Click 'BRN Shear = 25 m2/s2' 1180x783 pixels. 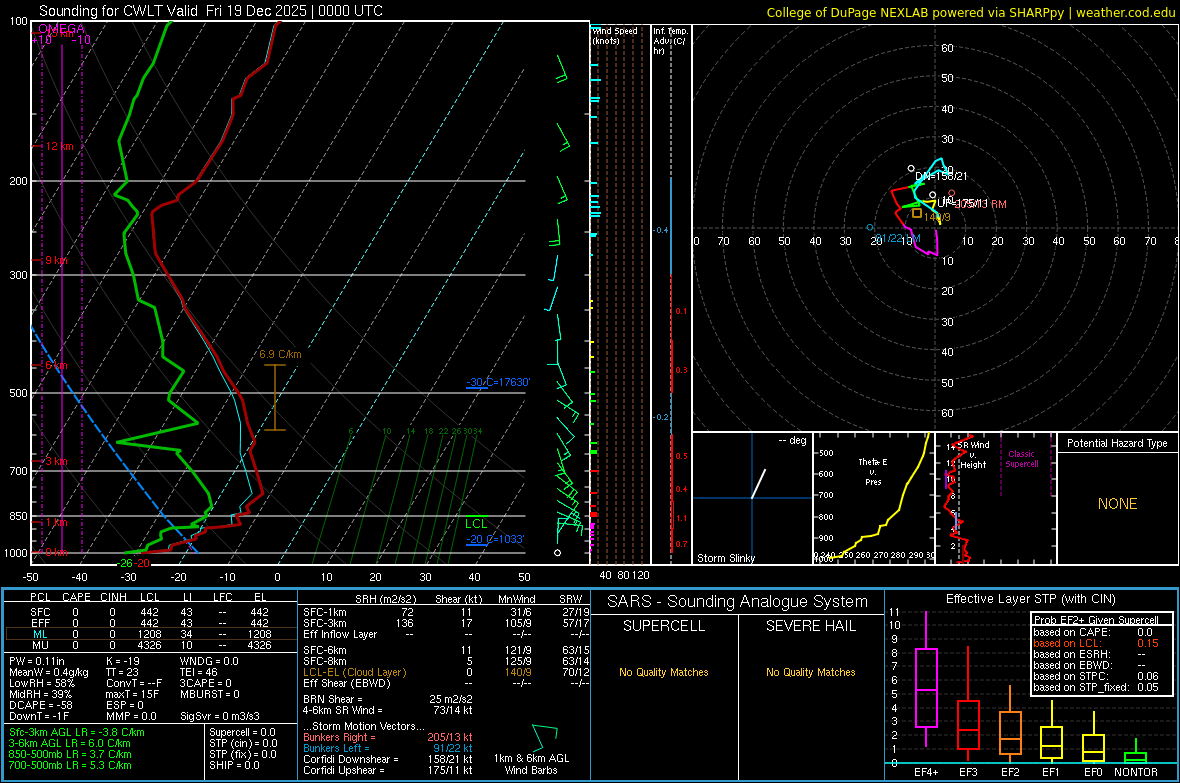(388, 699)
